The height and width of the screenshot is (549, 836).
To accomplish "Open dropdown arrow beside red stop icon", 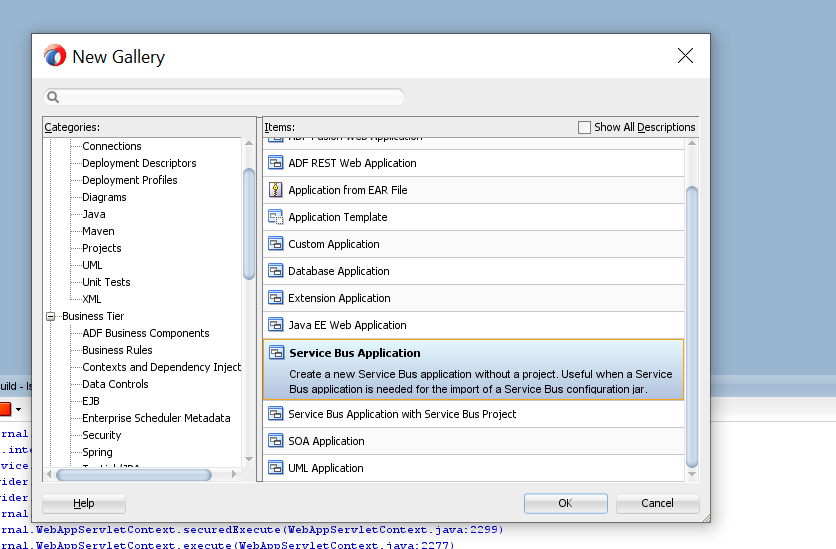I will click(19, 409).
